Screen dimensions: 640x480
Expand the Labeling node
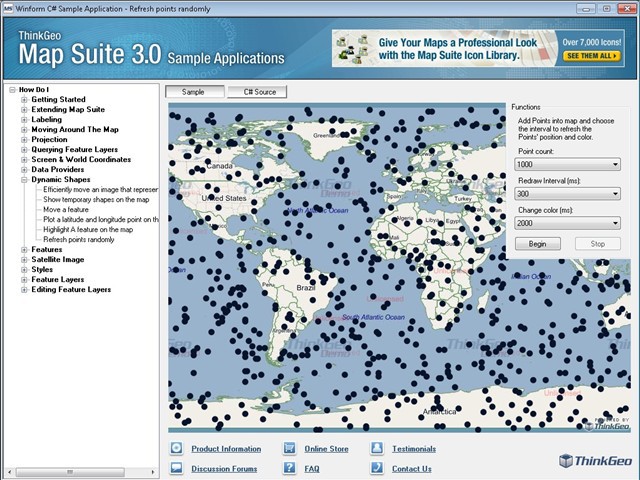24,120
